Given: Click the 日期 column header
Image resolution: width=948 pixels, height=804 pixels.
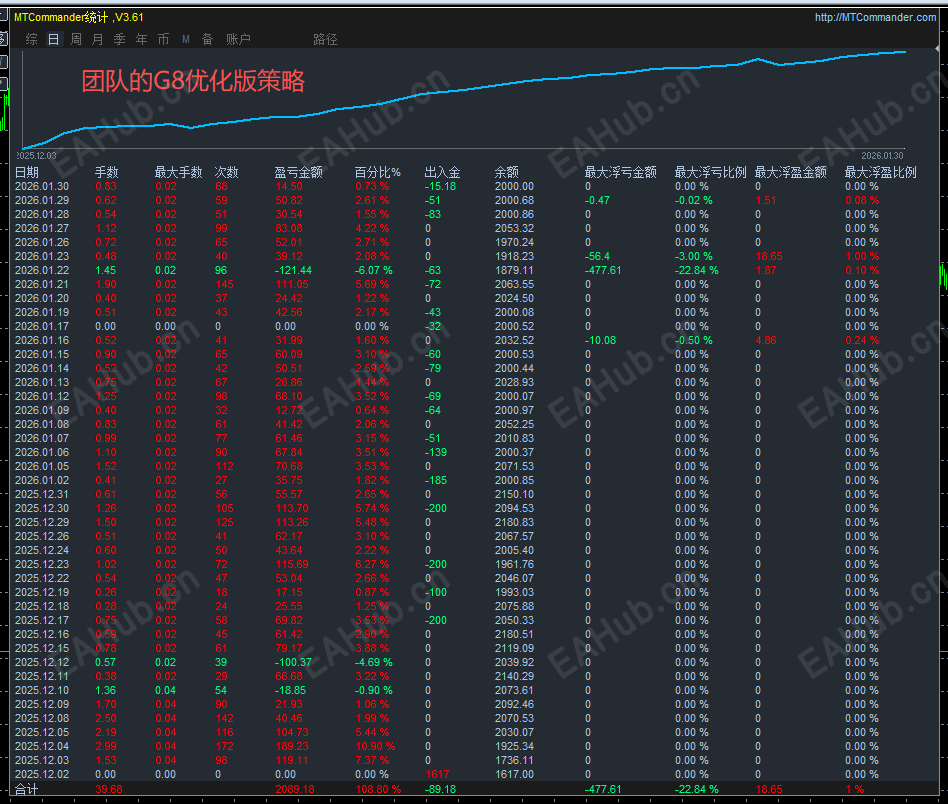Looking at the screenshot, I should pos(27,172).
